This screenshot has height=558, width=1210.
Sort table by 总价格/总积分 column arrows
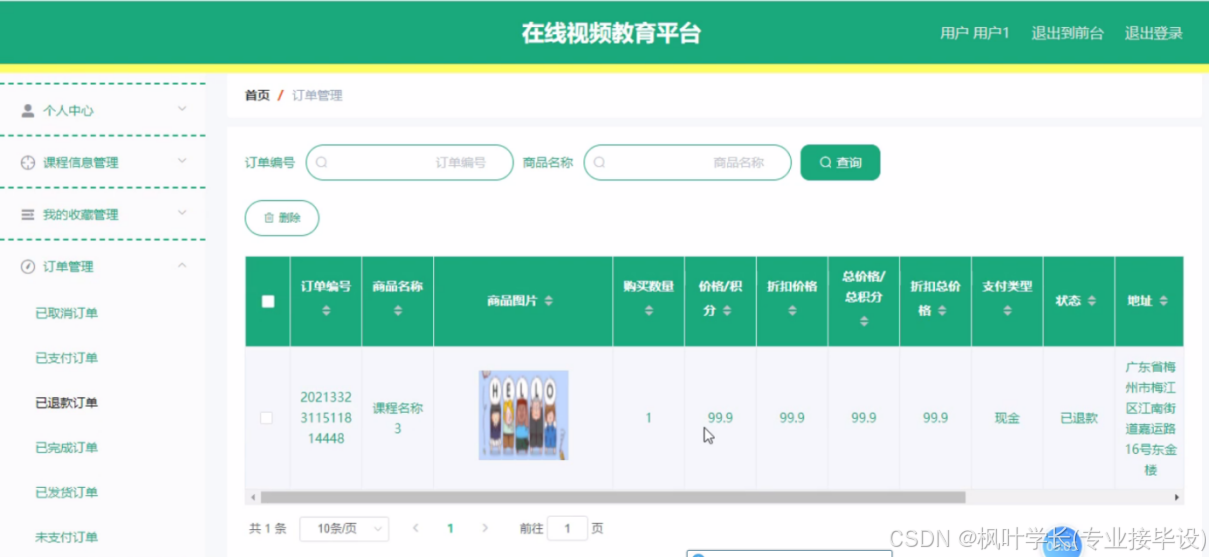864,322
